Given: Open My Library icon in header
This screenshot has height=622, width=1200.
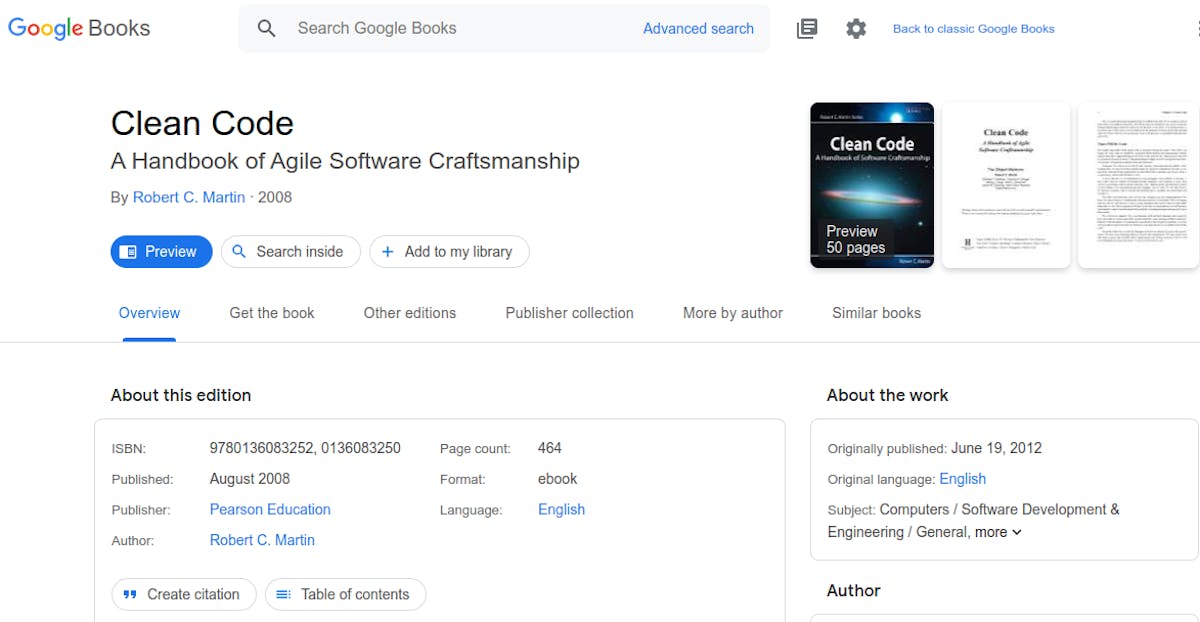Looking at the screenshot, I should (807, 29).
